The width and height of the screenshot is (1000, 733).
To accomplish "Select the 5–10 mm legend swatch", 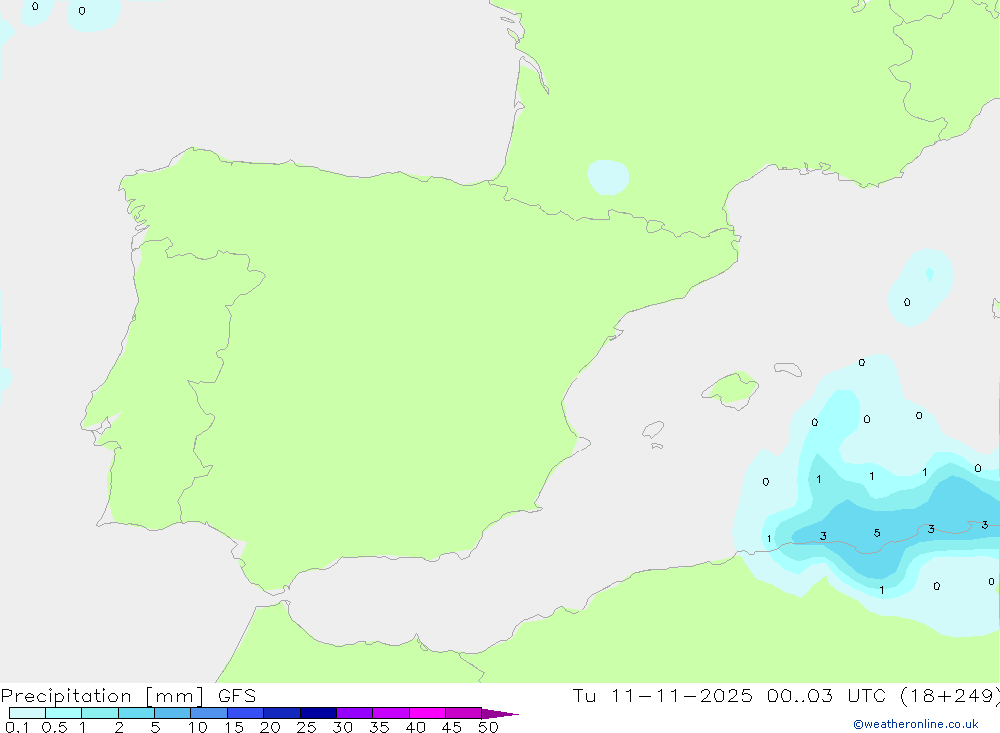I will 172,713.
